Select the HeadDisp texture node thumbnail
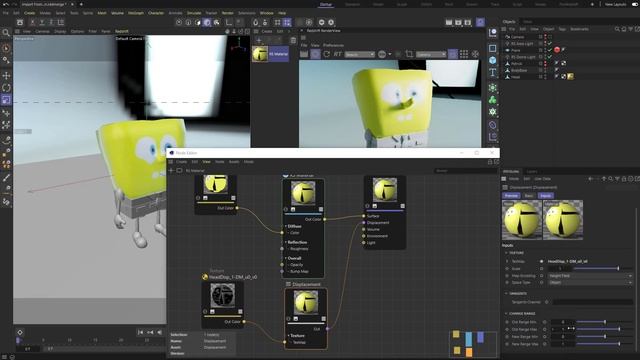The image size is (640, 360). 222,295
